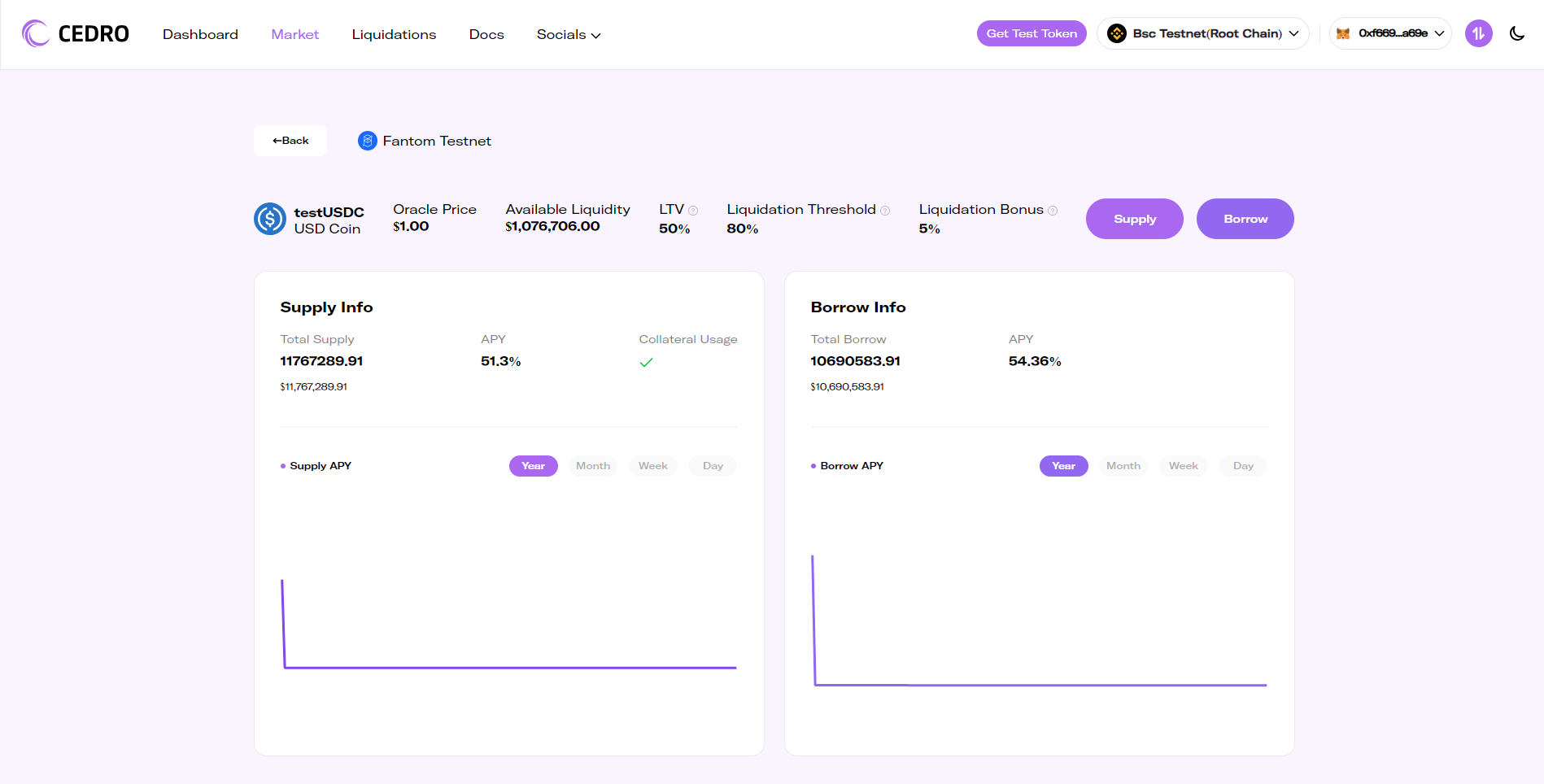The image size is (1544, 784).
Task: Click Available Liquidity $1,076,706.00 value
Action: tap(552, 226)
